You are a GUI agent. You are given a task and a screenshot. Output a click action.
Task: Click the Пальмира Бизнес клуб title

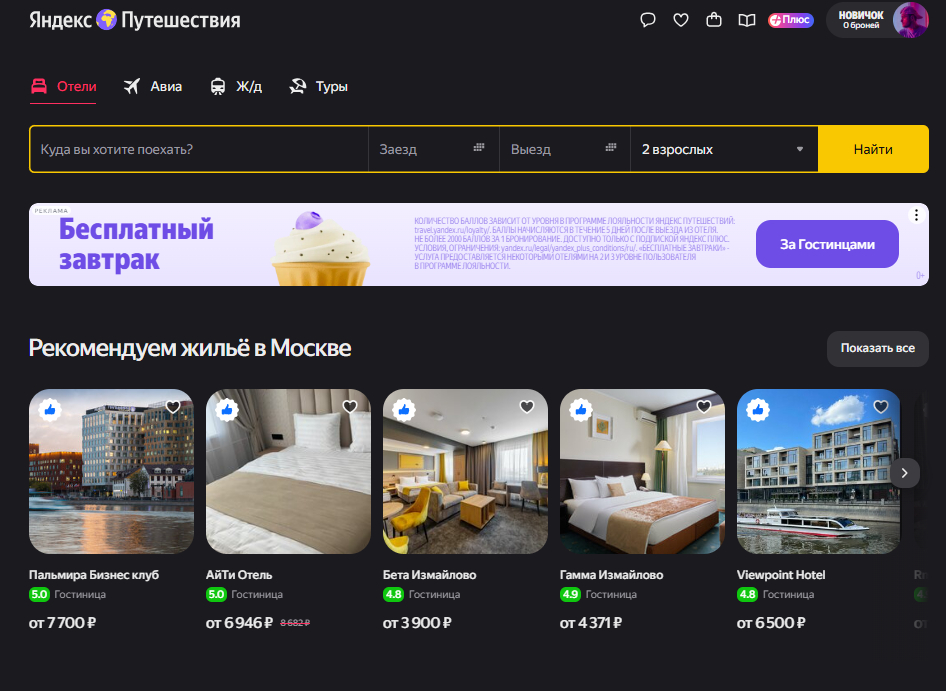(x=94, y=575)
